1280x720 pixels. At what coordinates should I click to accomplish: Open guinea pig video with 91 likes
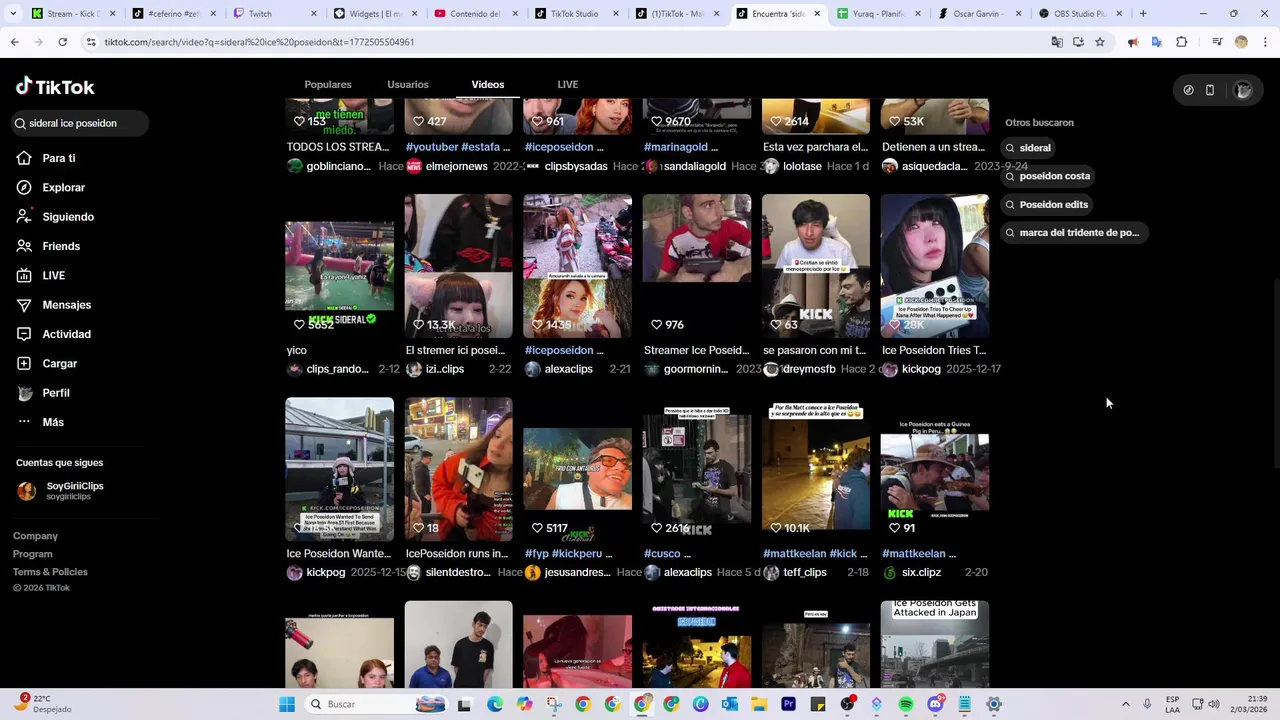(935, 470)
